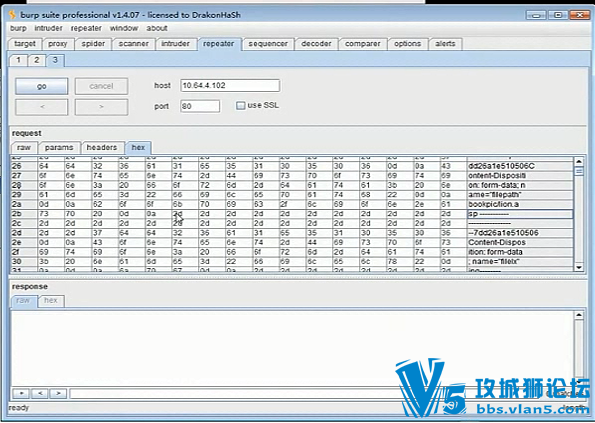Switch to the sequencer tab
This screenshot has width=595, height=423.
pos(268,44)
